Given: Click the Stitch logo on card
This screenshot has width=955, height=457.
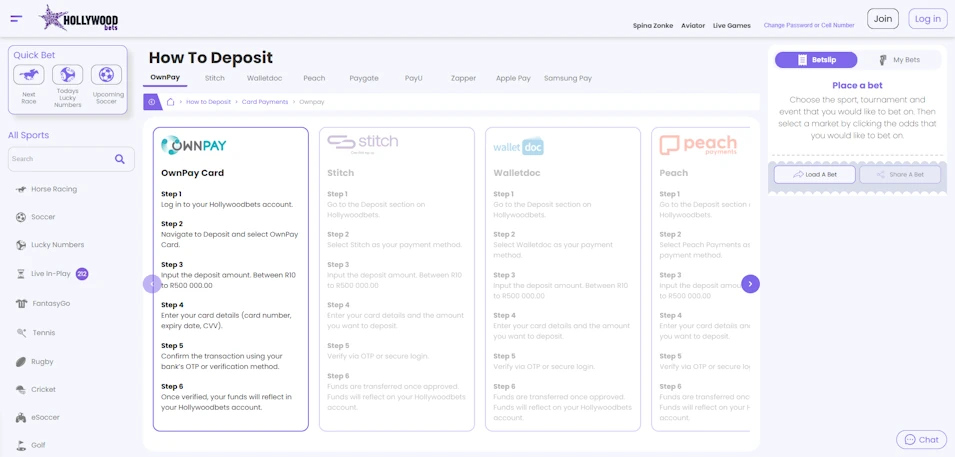Looking at the screenshot, I should (362, 144).
